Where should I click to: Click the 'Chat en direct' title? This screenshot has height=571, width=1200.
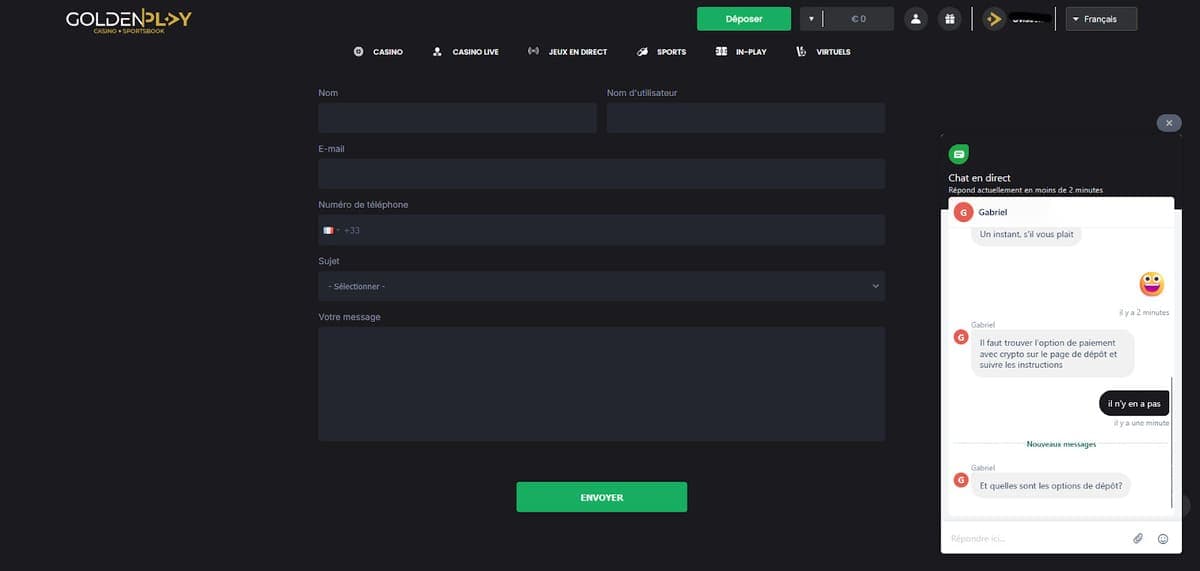979,178
